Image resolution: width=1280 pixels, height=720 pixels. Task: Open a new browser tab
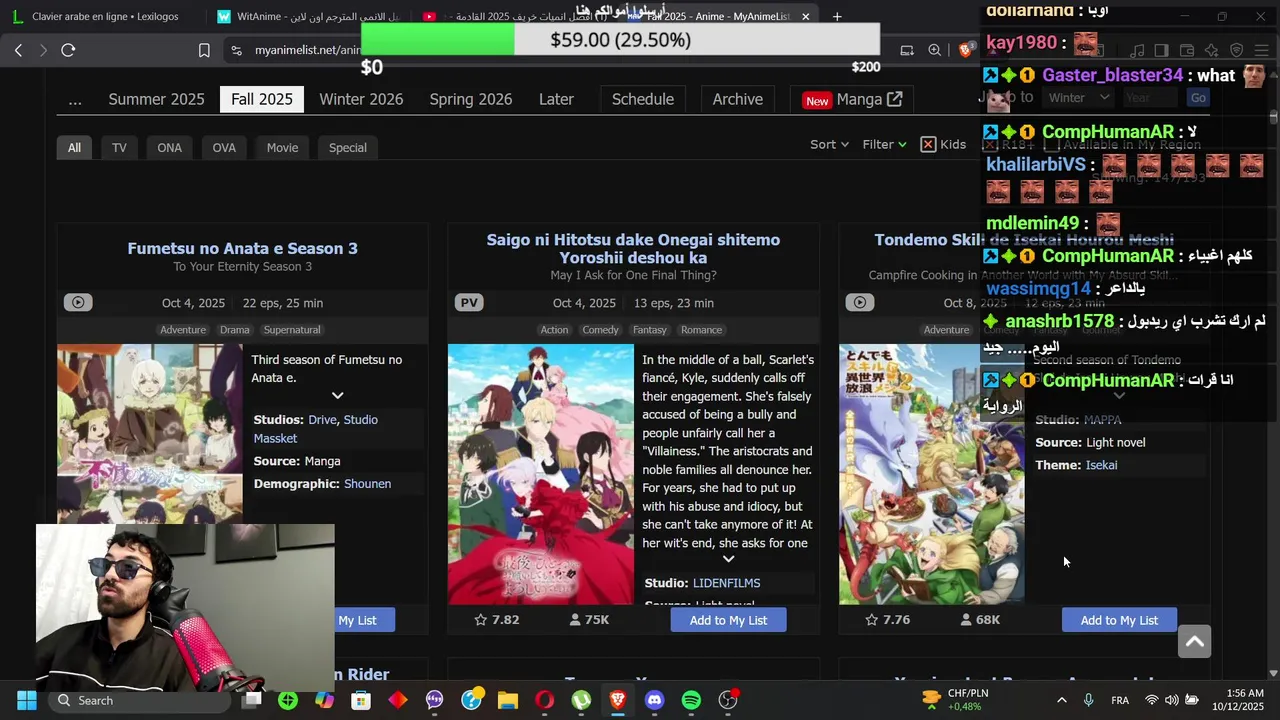pos(837,16)
